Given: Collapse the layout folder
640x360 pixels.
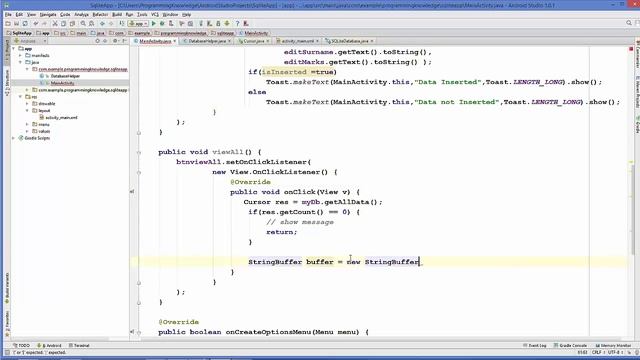Looking at the screenshot, I should click(x=28, y=111).
